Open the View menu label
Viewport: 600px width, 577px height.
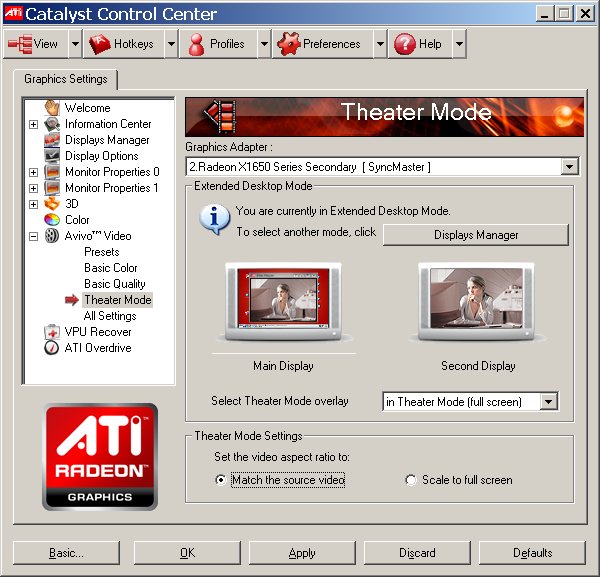point(46,44)
